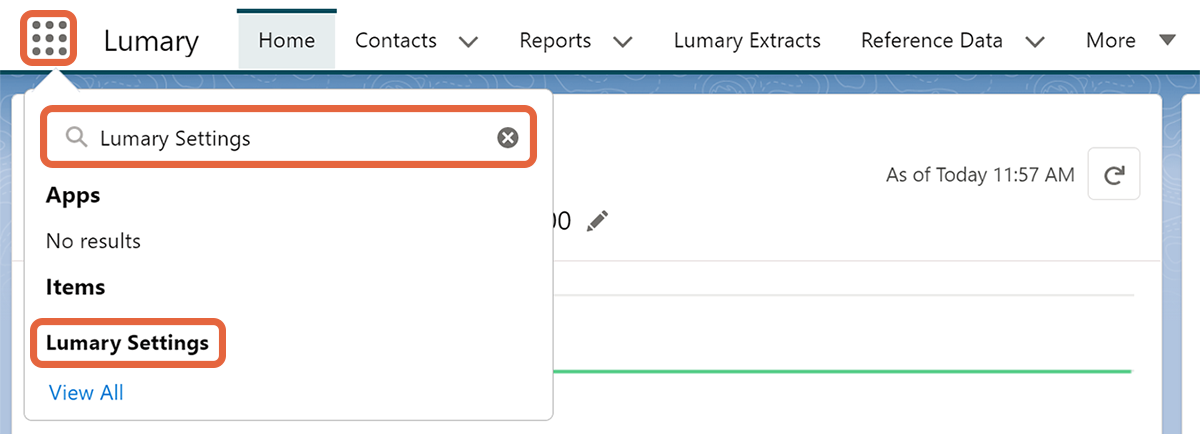Open the App Launcher waffle icon
The image size is (1200, 434).
tap(48, 38)
